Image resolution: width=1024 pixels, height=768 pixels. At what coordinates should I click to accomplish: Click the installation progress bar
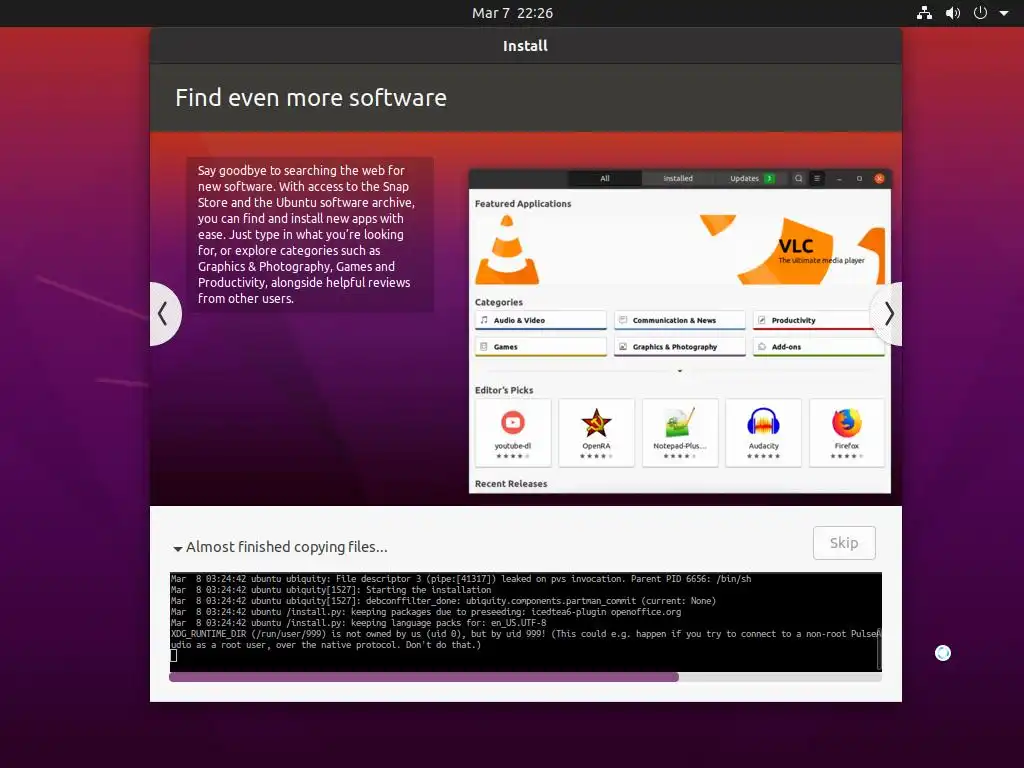pos(525,677)
